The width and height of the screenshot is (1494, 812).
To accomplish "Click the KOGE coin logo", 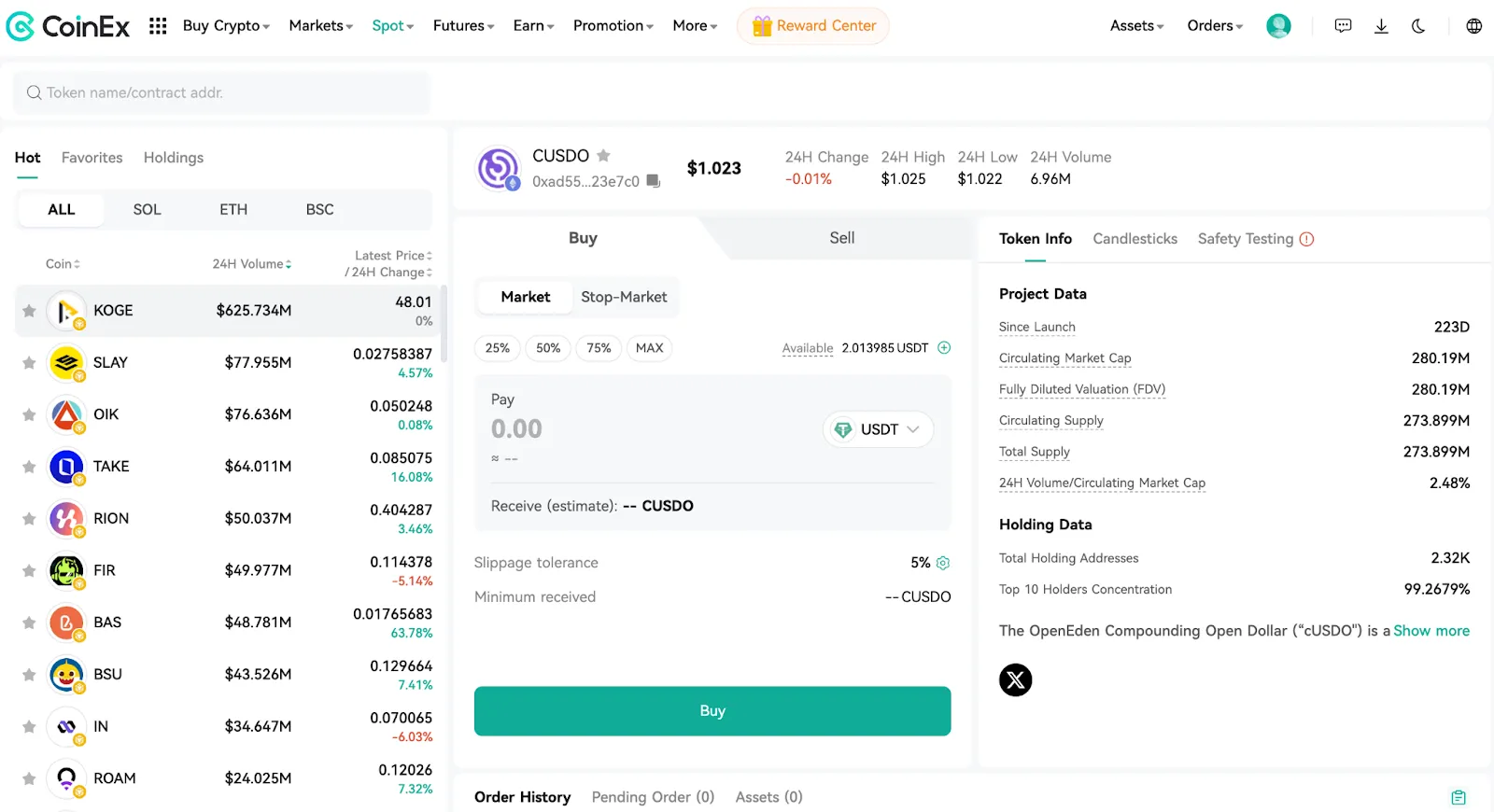I will tap(66, 311).
